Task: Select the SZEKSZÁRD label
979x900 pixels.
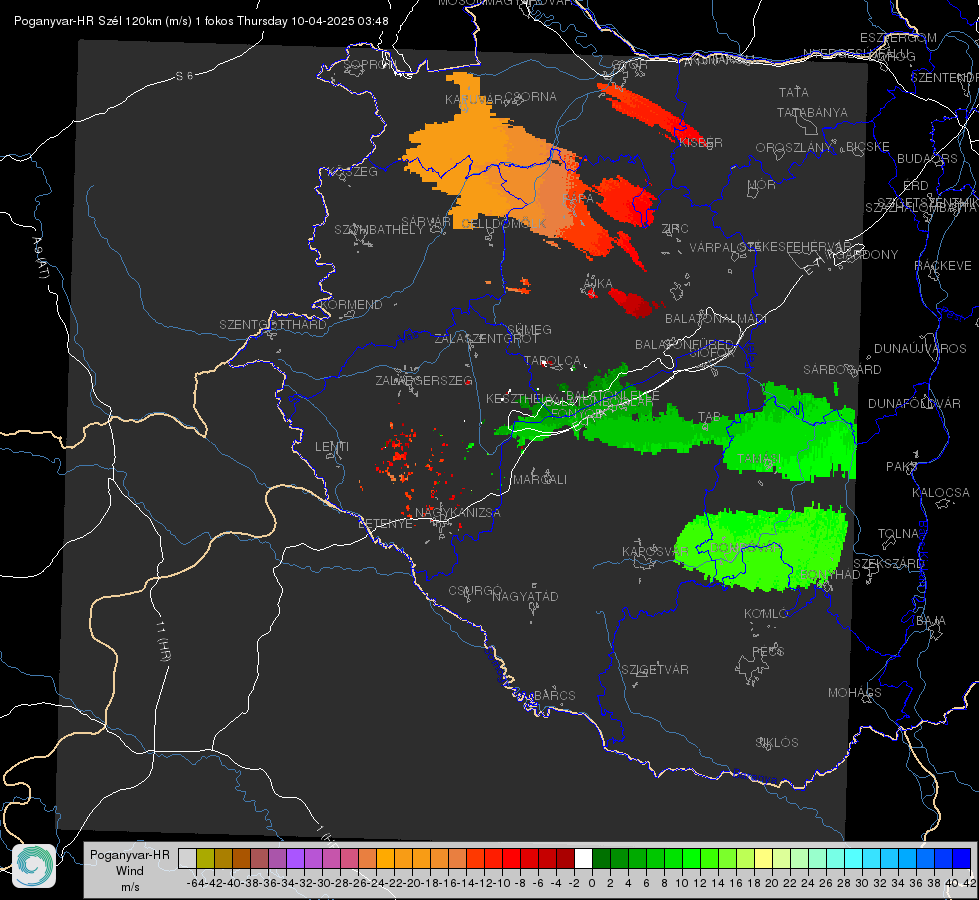Action: click(888, 564)
